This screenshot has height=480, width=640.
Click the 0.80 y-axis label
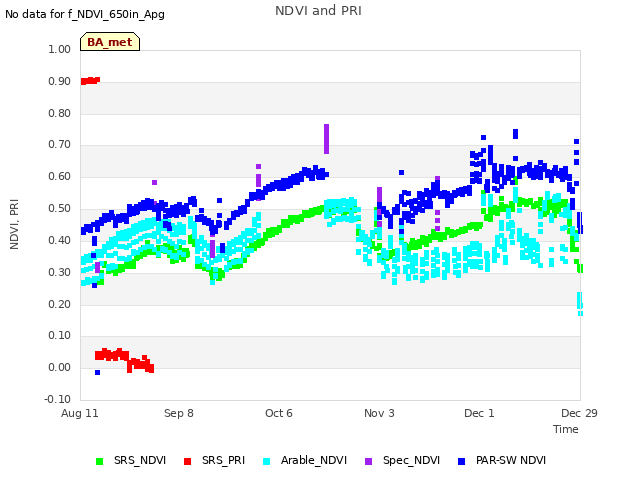point(60,113)
